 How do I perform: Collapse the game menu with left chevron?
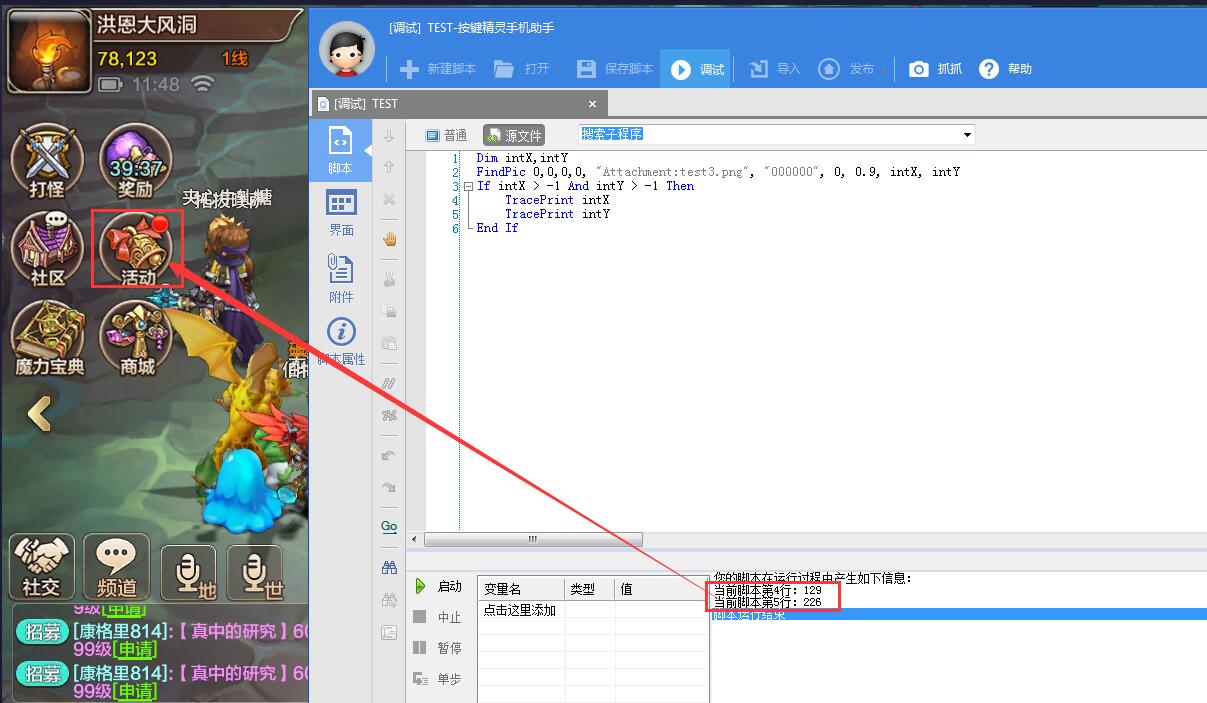[x=39, y=413]
